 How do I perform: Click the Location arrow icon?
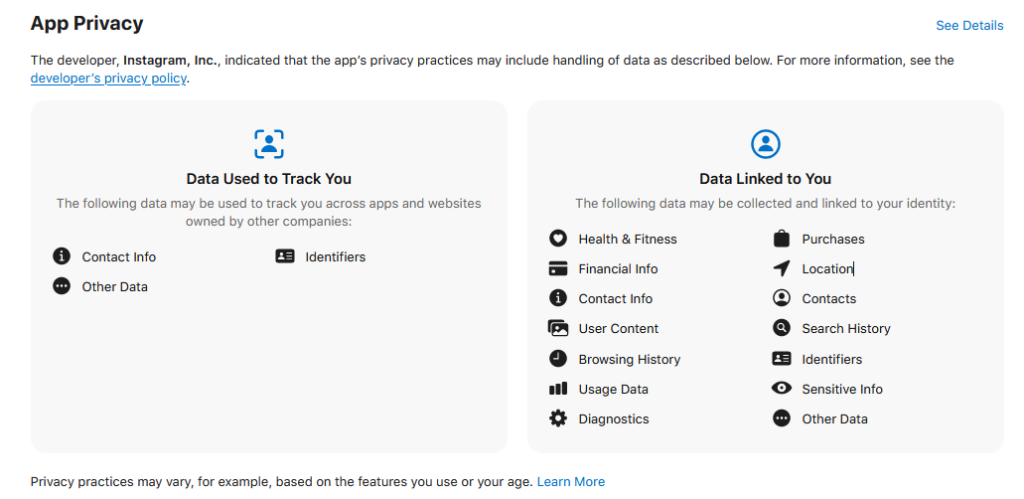tap(782, 269)
